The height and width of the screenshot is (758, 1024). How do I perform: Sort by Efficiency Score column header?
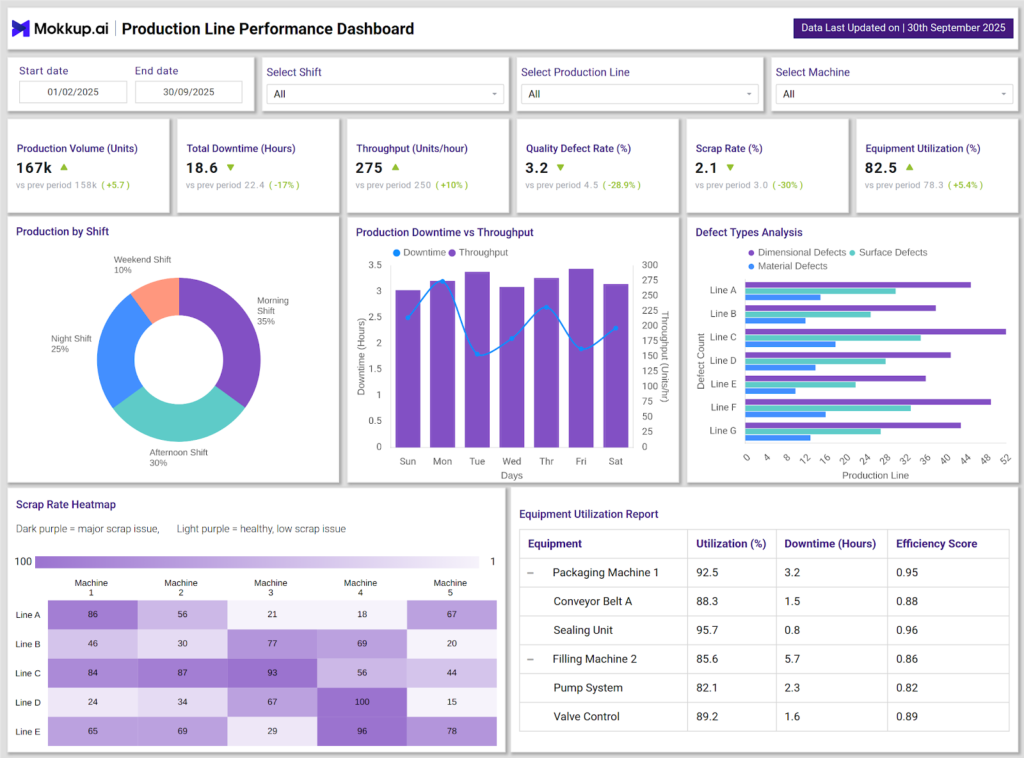click(x=936, y=543)
